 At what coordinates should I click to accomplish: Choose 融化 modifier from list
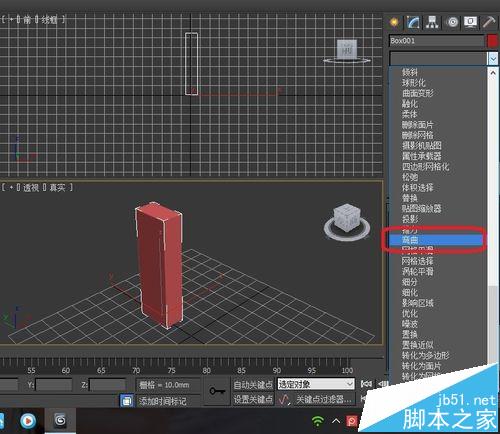(410, 104)
